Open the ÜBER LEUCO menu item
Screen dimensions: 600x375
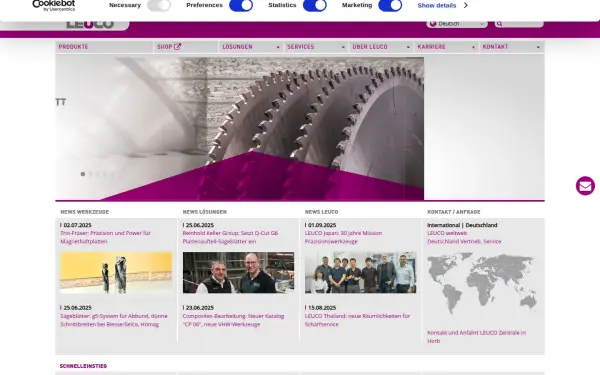point(370,47)
